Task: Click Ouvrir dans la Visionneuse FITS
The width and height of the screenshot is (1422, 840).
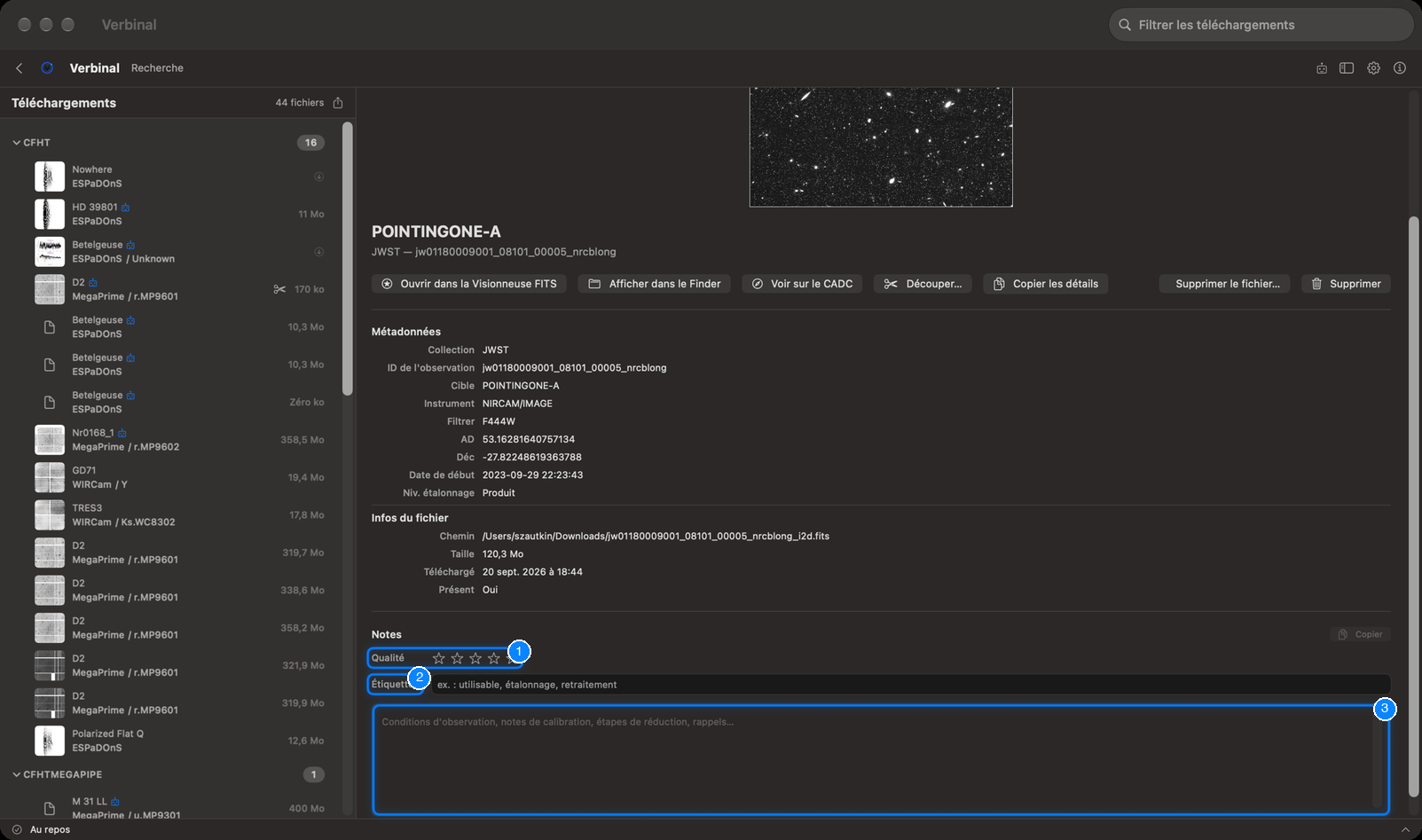Action: (x=469, y=284)
